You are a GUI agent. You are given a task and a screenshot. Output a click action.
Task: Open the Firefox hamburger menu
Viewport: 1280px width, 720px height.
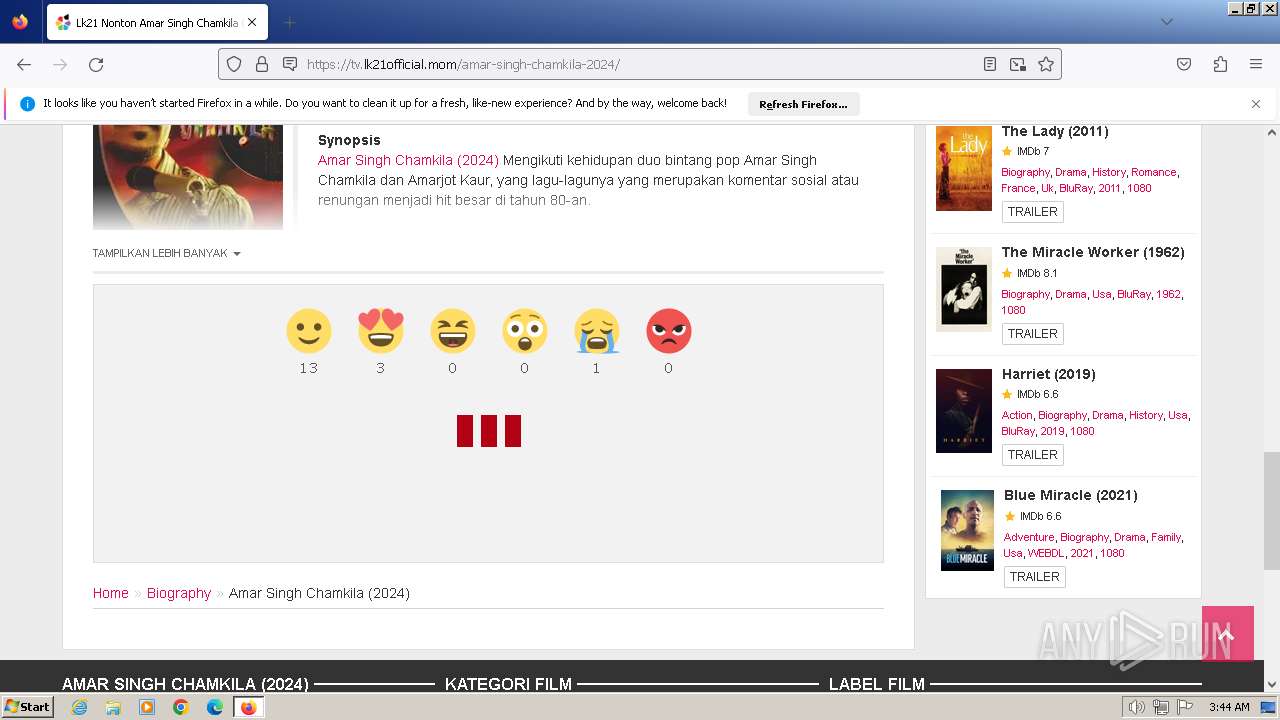click(1256, 64)
